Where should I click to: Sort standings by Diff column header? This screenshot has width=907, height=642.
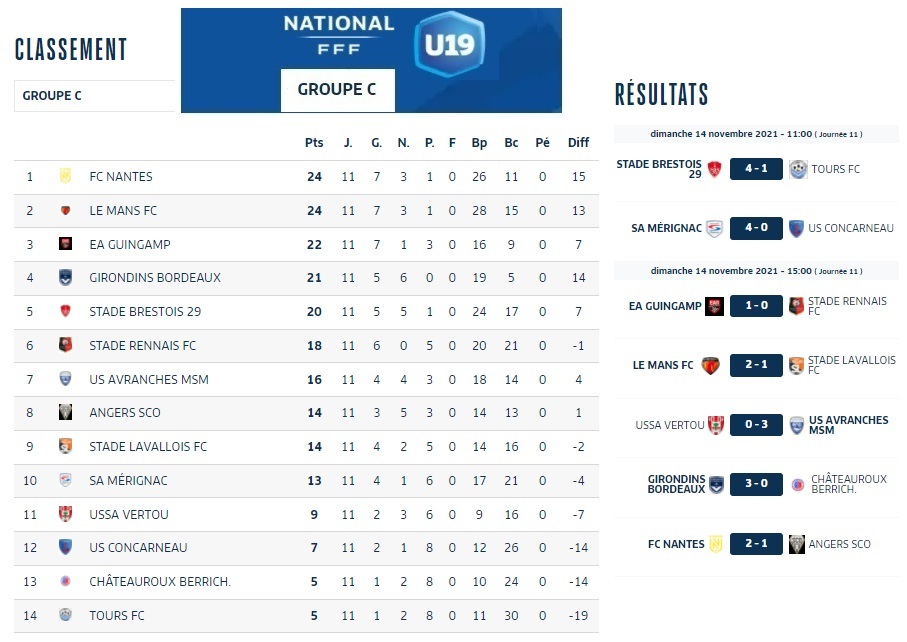(578, 143)
